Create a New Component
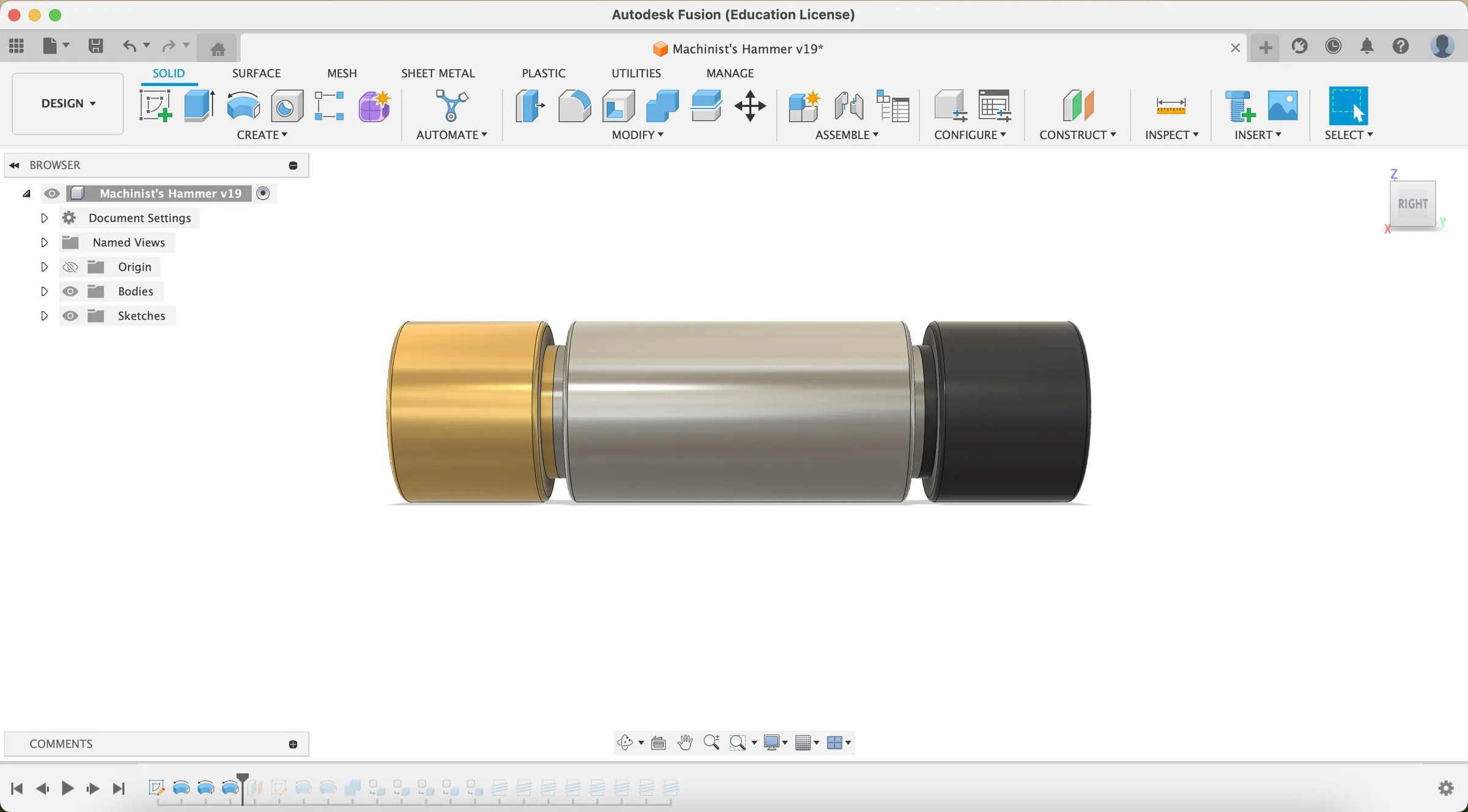The height and width of the screenshot is (812, 1468). [804, 105]
